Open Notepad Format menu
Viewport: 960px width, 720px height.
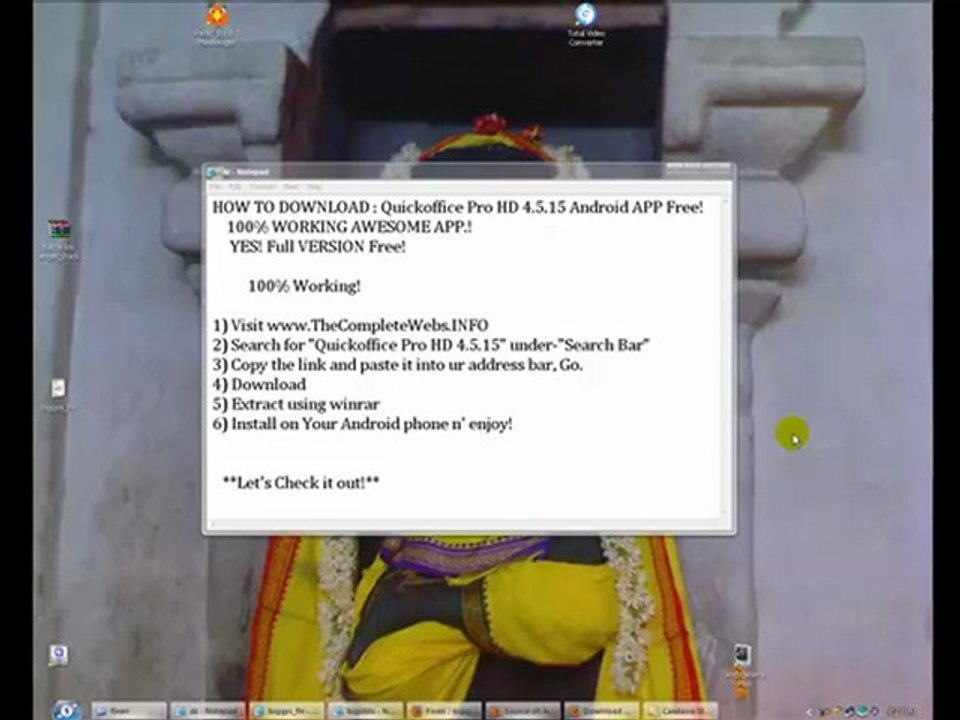point(263,186)
